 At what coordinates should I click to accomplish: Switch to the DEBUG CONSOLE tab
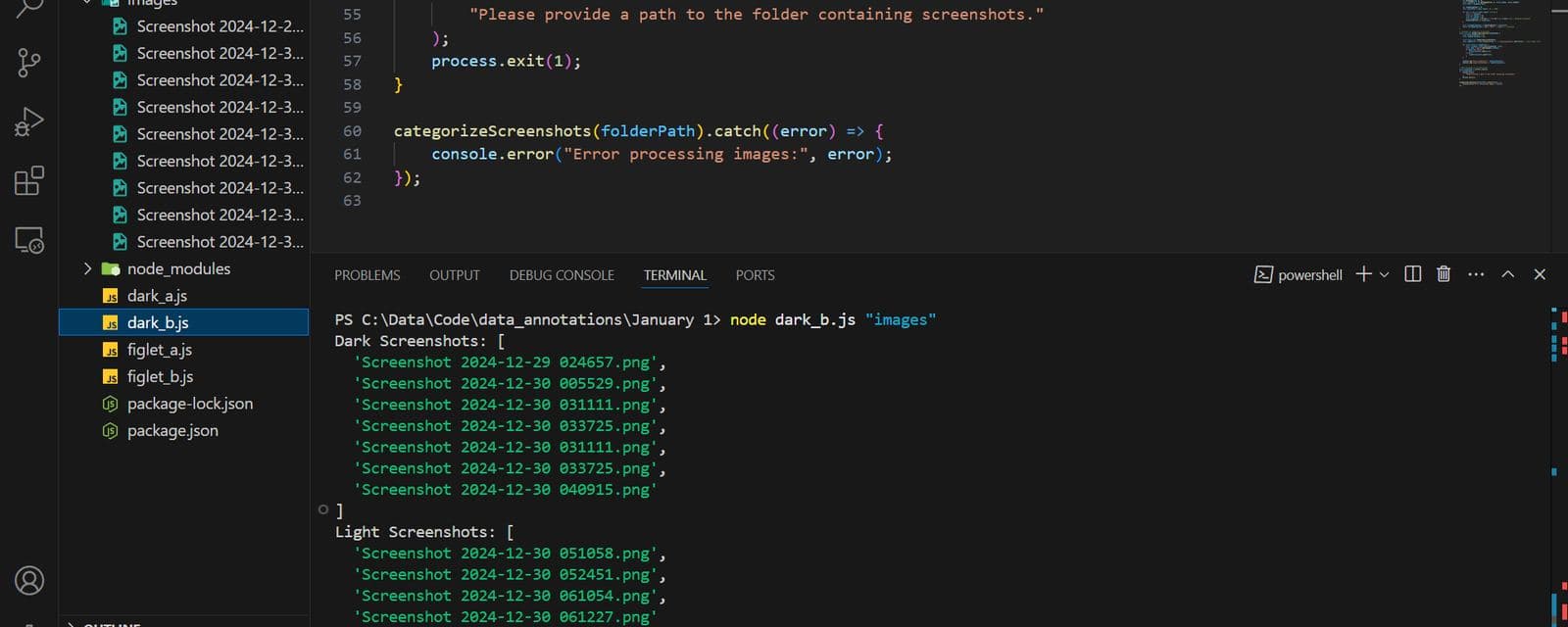tap(562, 275)
